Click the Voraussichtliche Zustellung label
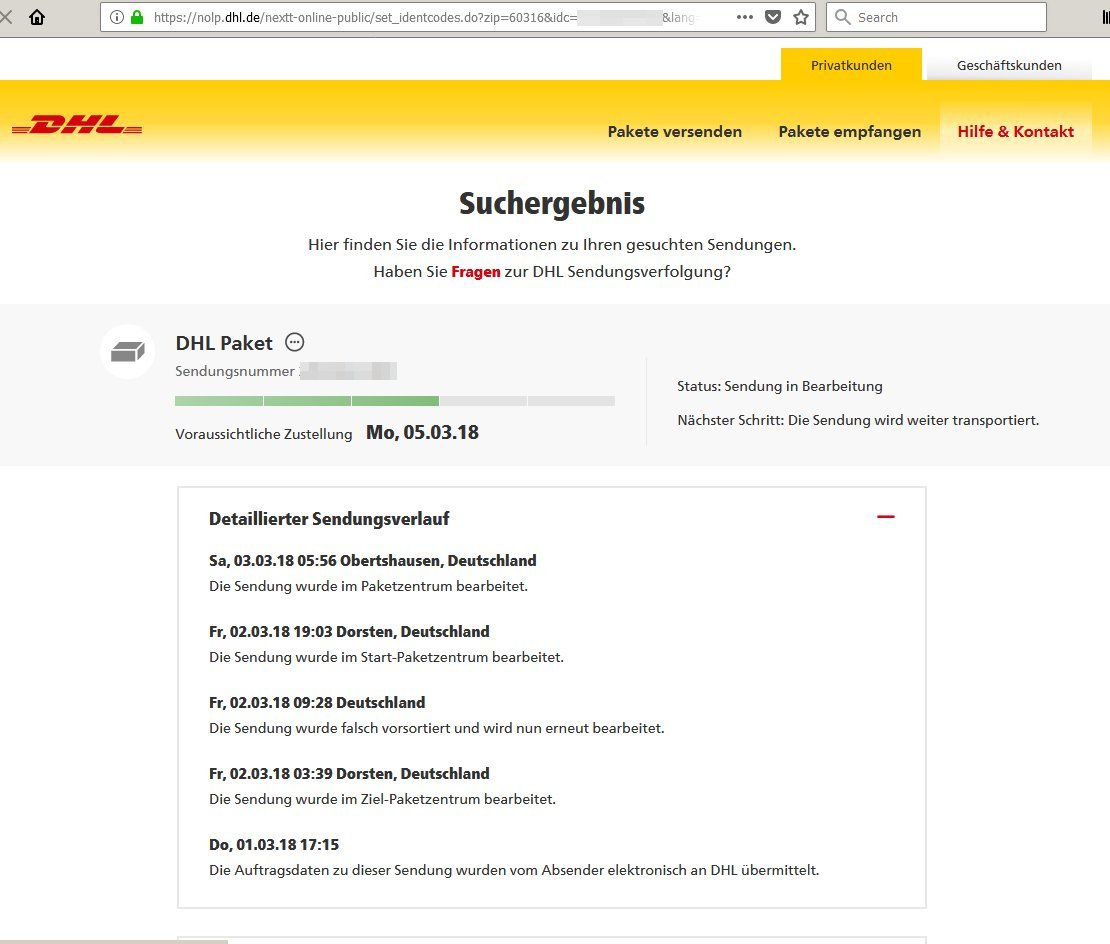The image size is (1110, 944). click(x=263, y=434)
